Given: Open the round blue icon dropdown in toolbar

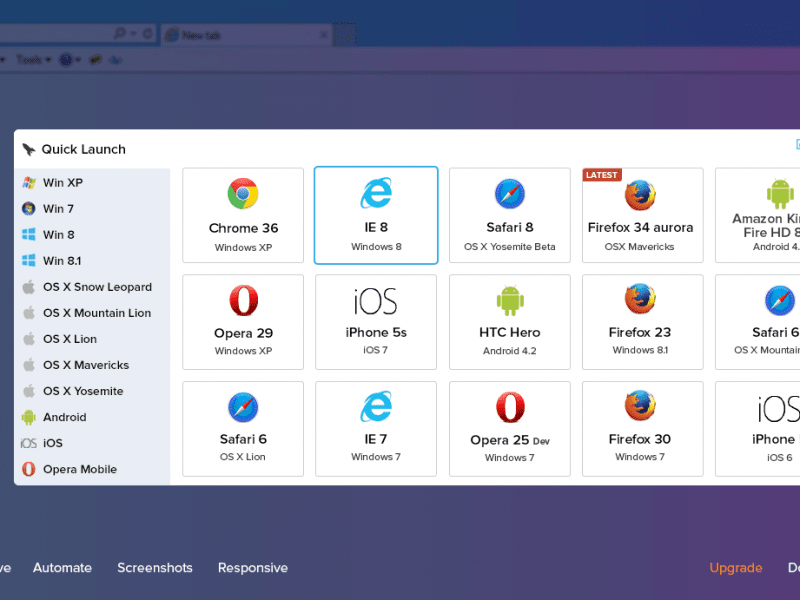Looking at the screenshot, I should click(69, 60).
